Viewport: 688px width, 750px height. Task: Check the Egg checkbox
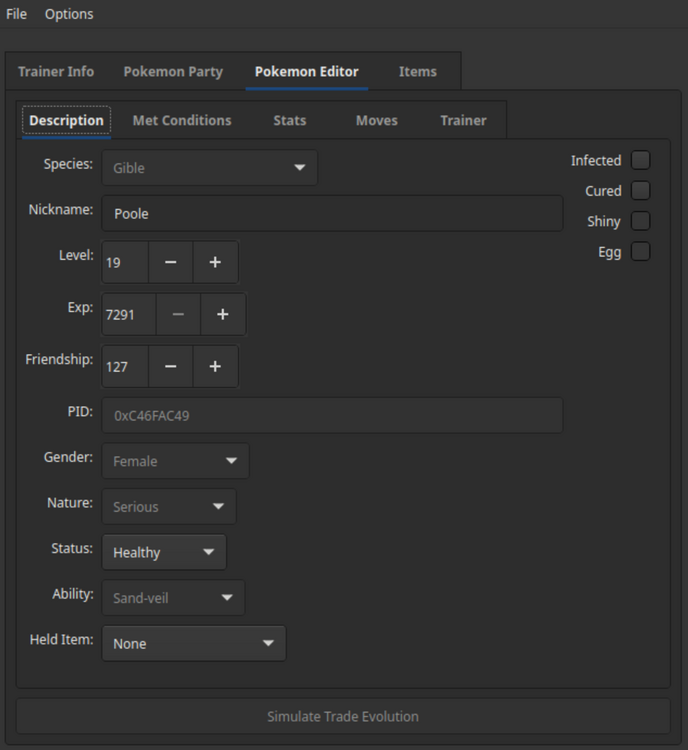[640, 252]
